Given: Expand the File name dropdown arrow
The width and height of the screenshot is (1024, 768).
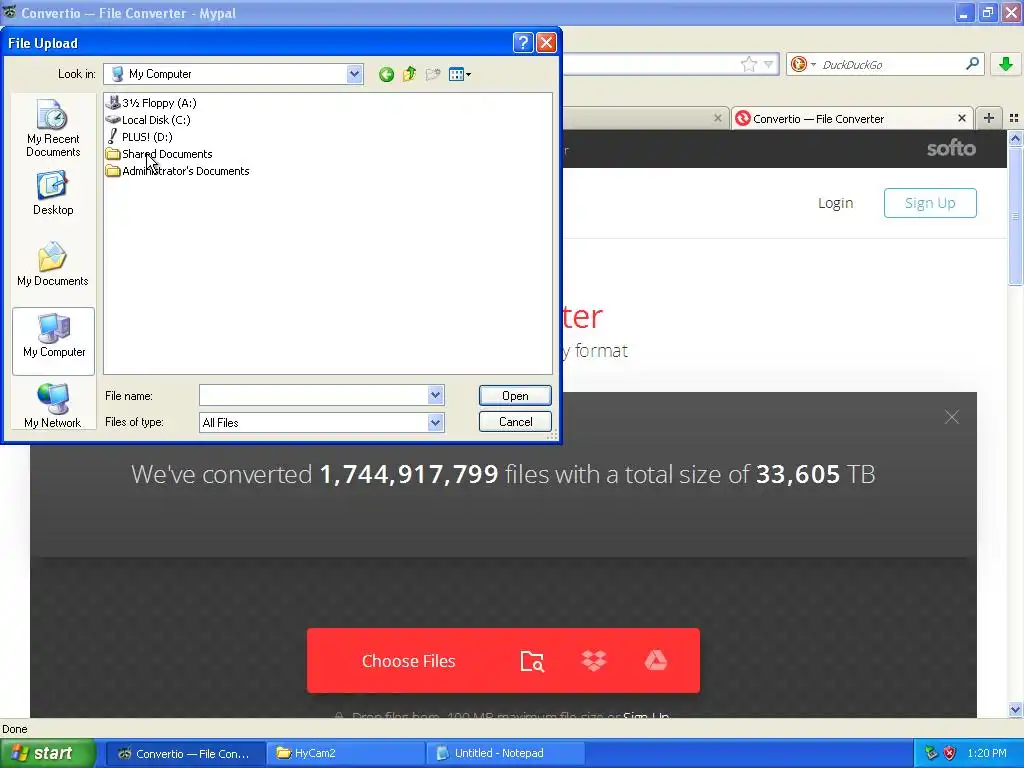Looking at the screenshot, I should 436,395.
